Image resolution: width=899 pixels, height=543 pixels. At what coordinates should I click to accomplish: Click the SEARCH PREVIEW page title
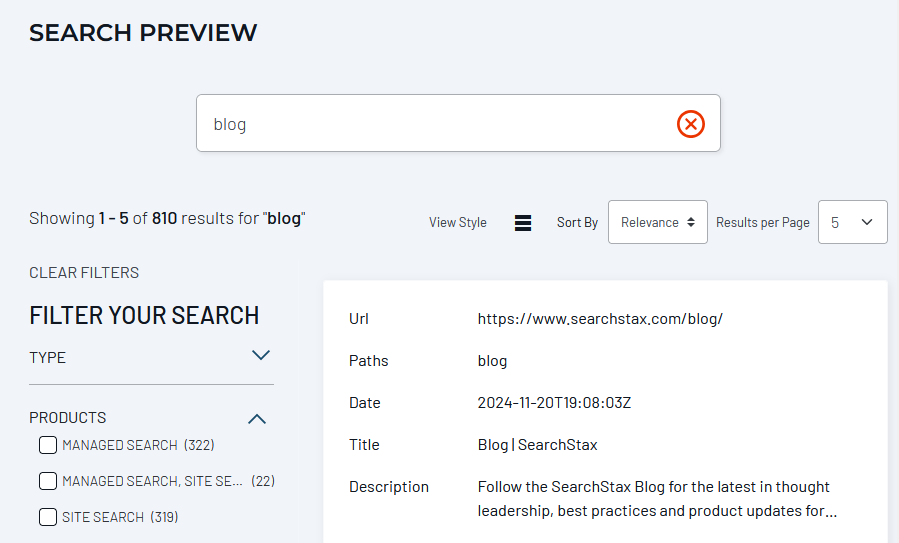coord(143,33)
